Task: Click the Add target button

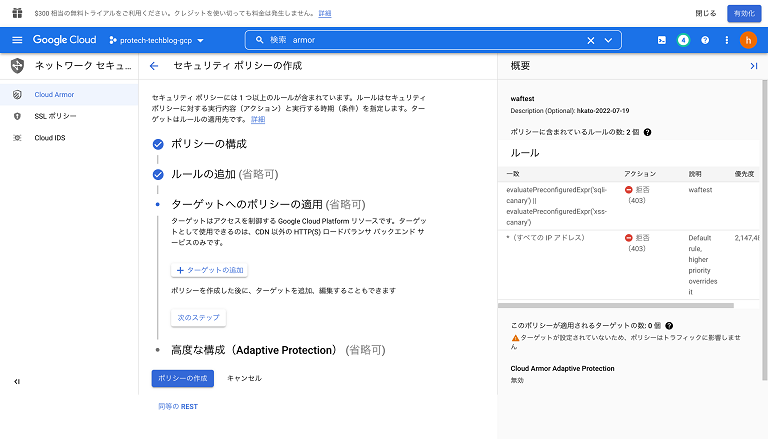Action: [x=211, y=270]
